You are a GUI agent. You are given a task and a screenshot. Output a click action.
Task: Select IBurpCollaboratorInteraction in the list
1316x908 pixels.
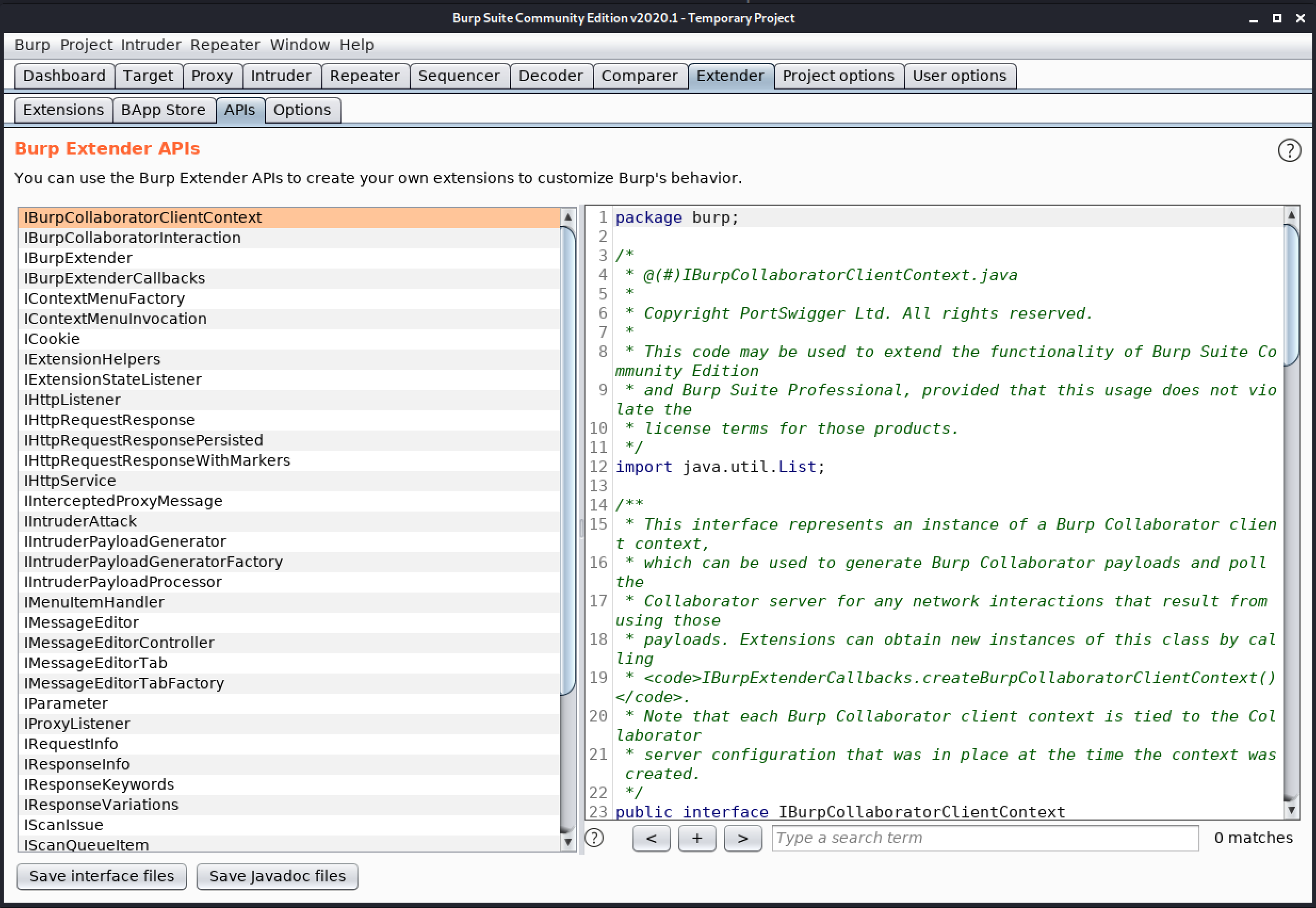[289, 238]
